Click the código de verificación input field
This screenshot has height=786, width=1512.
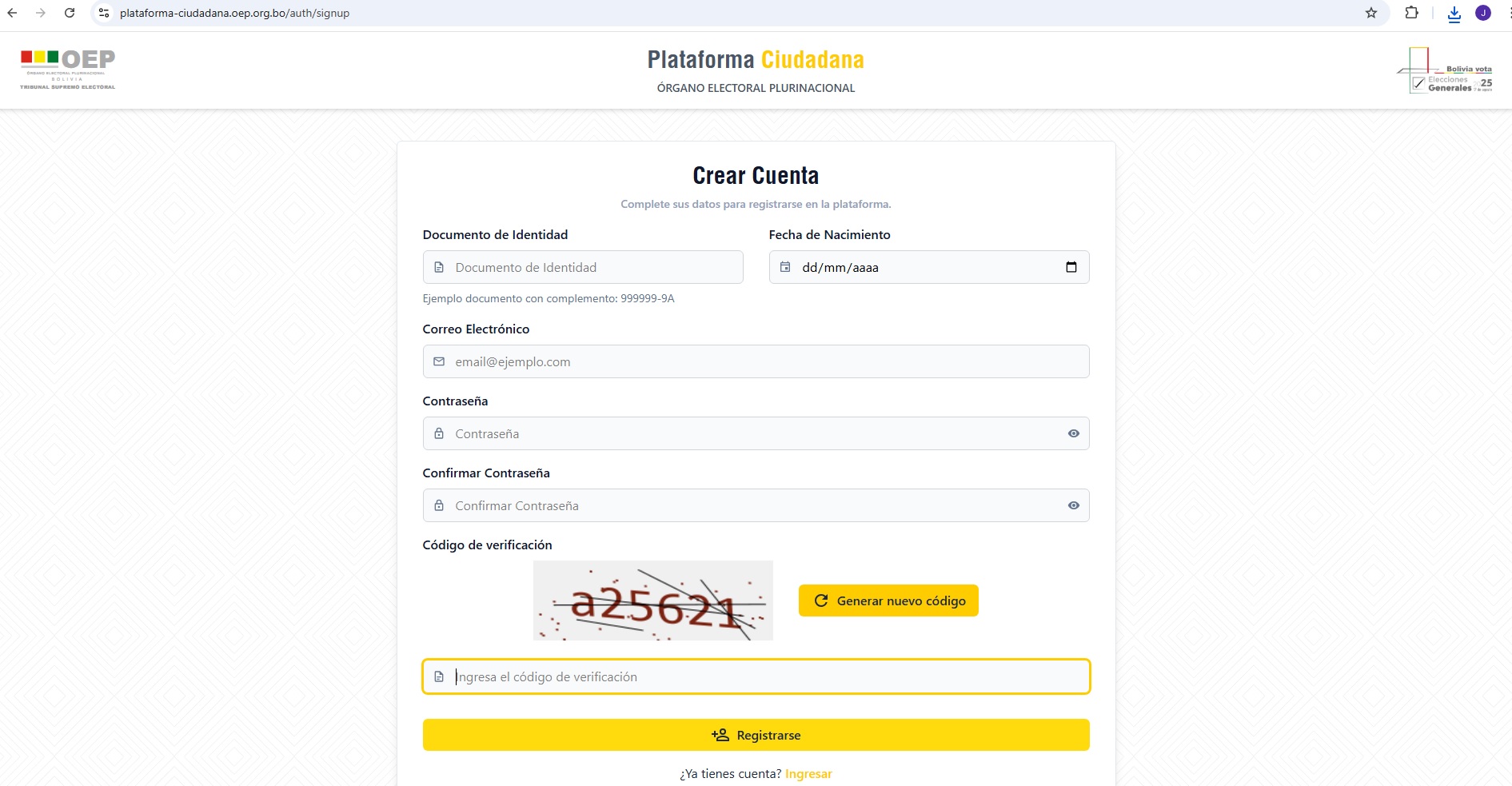(x=756, y=676)
